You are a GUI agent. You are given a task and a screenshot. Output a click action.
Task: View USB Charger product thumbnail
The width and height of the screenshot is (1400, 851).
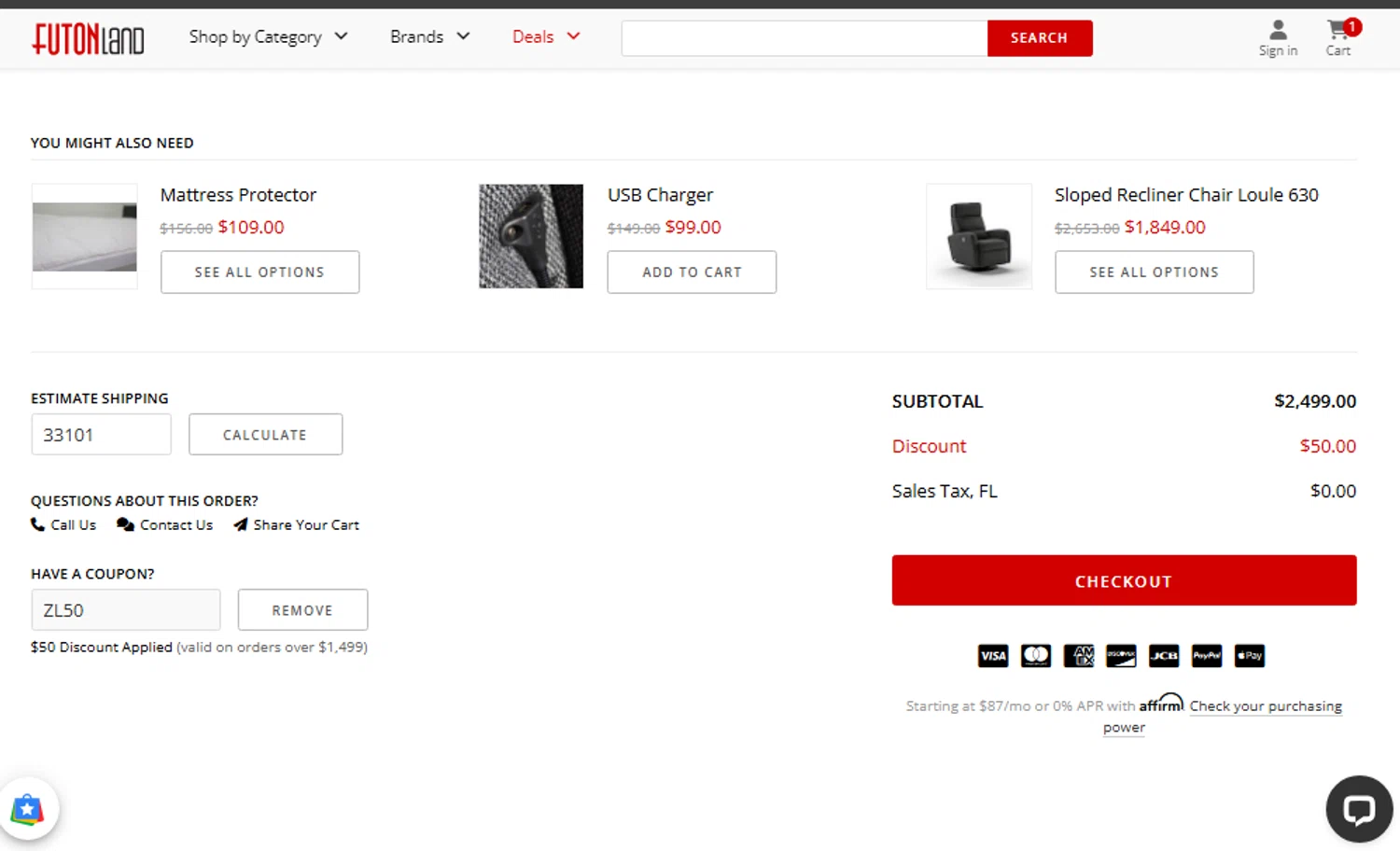click(x=531, y=236)
